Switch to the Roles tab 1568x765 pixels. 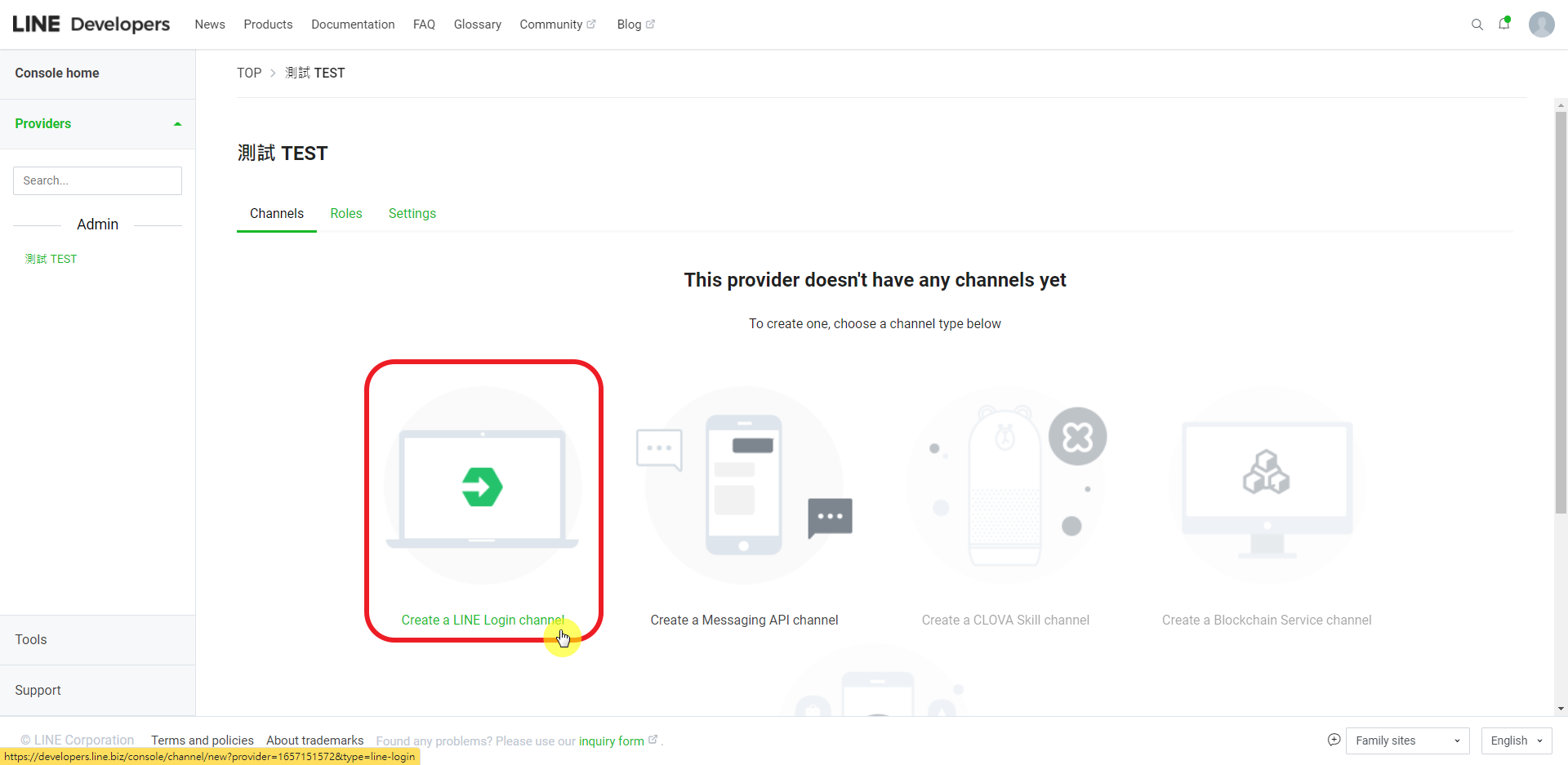tap(345, 213)
